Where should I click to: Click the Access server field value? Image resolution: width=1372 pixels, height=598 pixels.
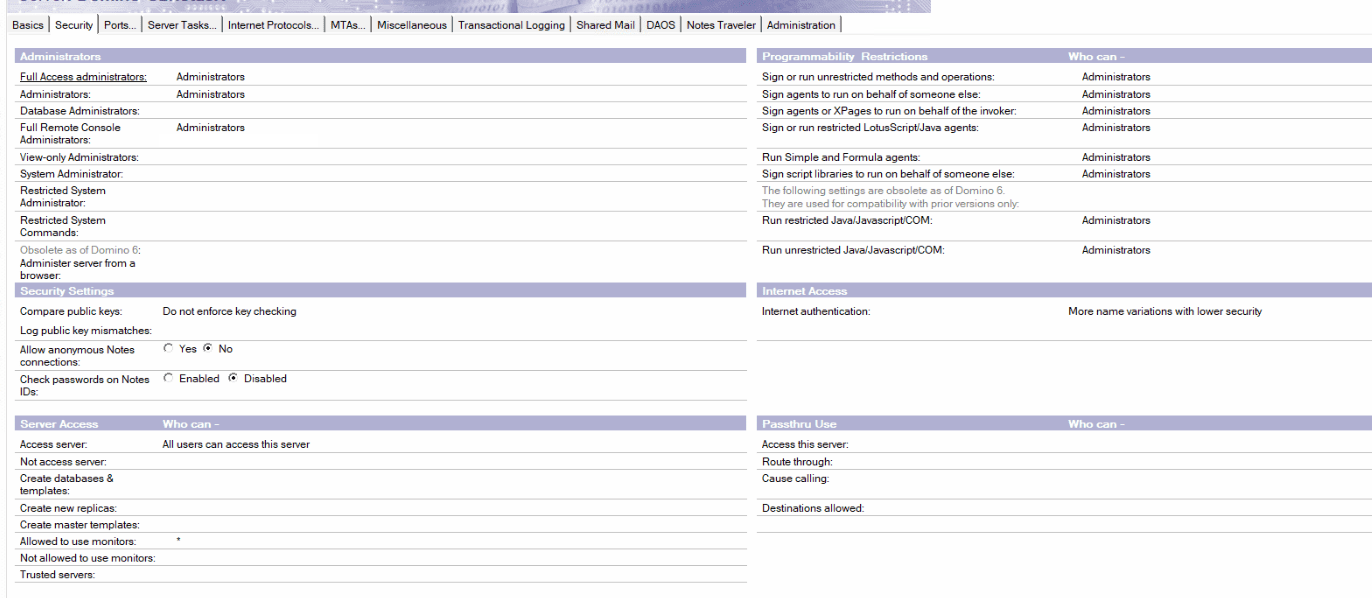pos(236,445)
